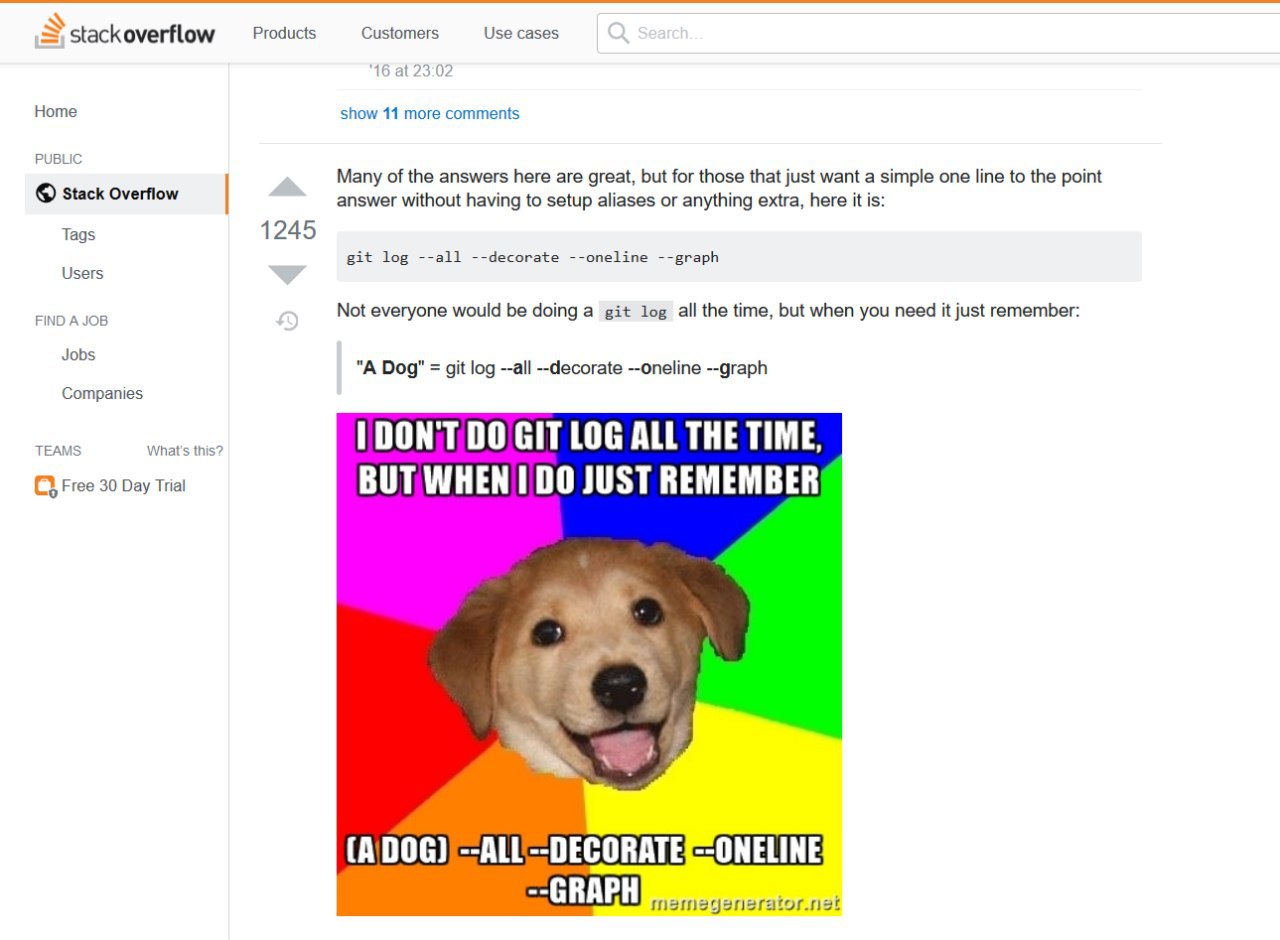
Task: Focus the Search input field
Action: click(x=938, y=33)
